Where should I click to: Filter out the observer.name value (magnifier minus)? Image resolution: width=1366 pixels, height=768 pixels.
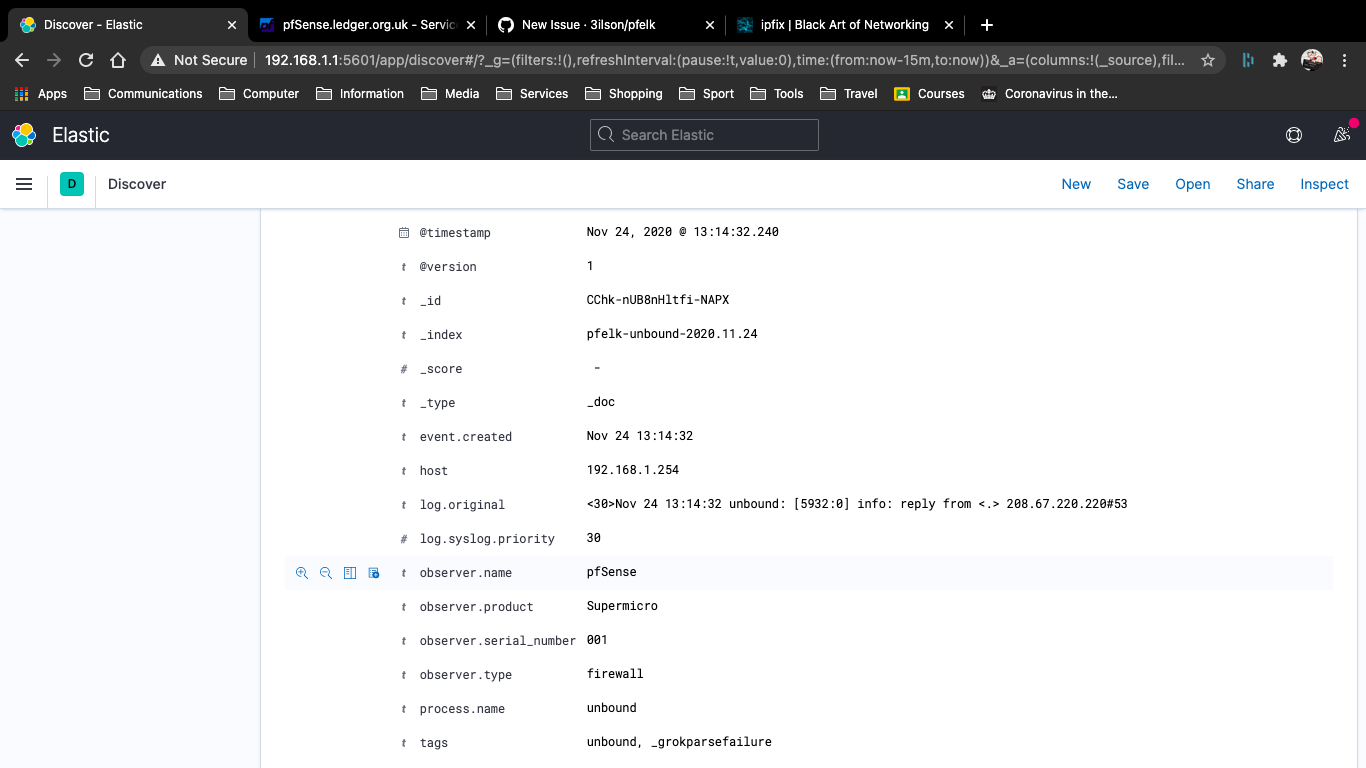pyautogui.click(x=325, y=573)
